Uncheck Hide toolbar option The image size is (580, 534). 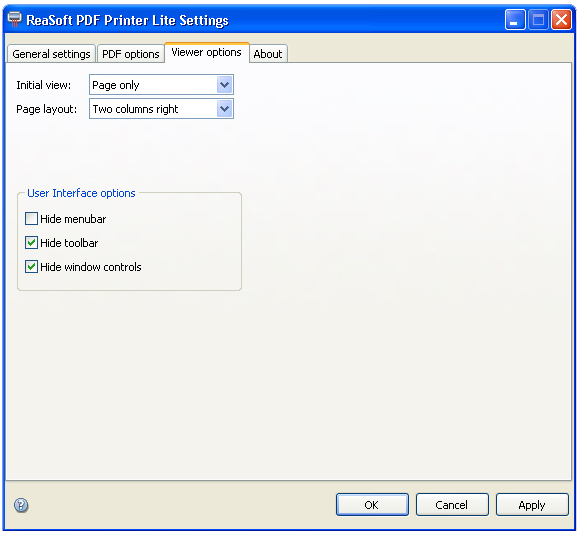(x=31, y=243)
